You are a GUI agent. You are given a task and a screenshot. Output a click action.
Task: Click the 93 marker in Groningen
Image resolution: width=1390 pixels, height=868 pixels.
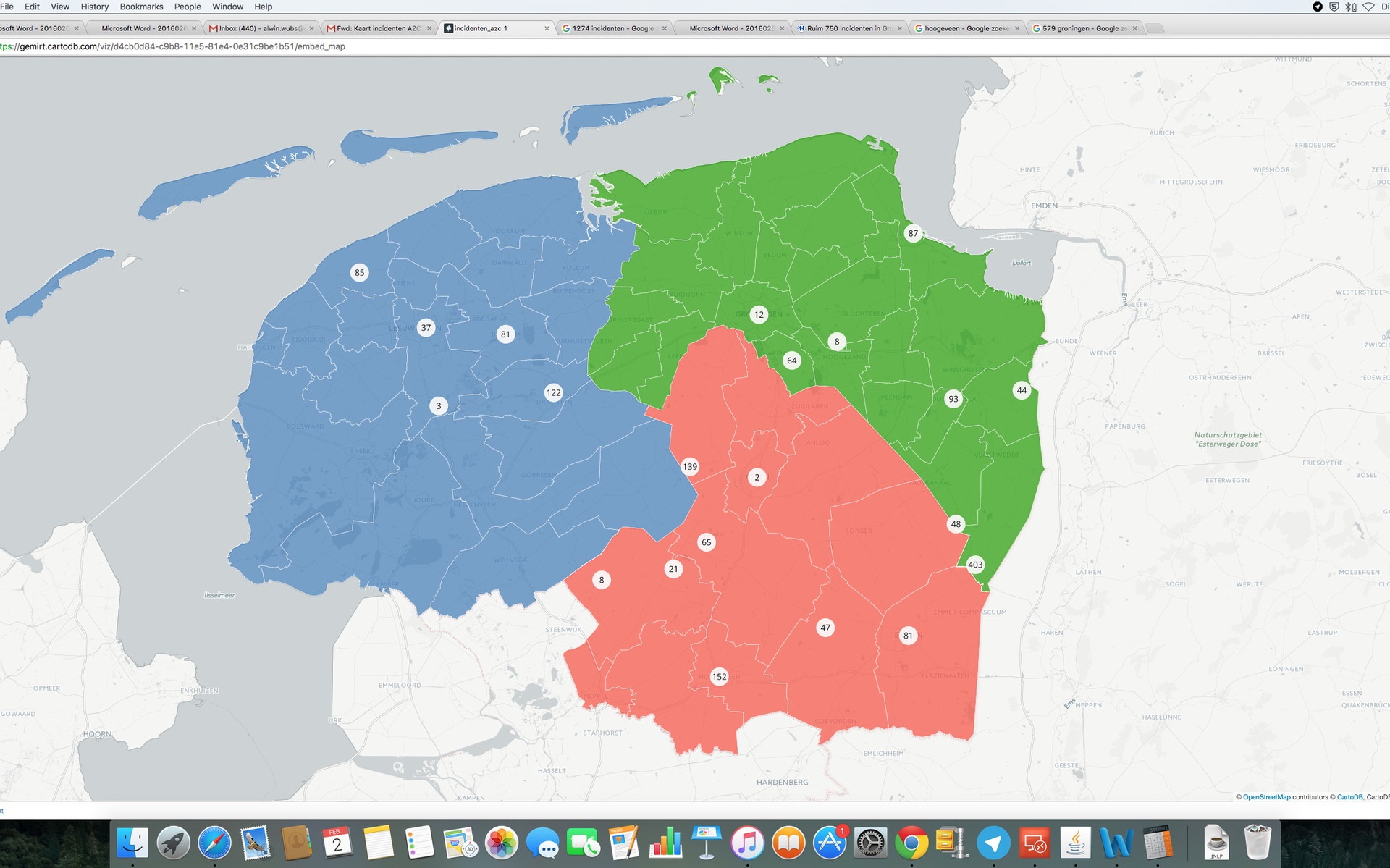pos(953,399)
